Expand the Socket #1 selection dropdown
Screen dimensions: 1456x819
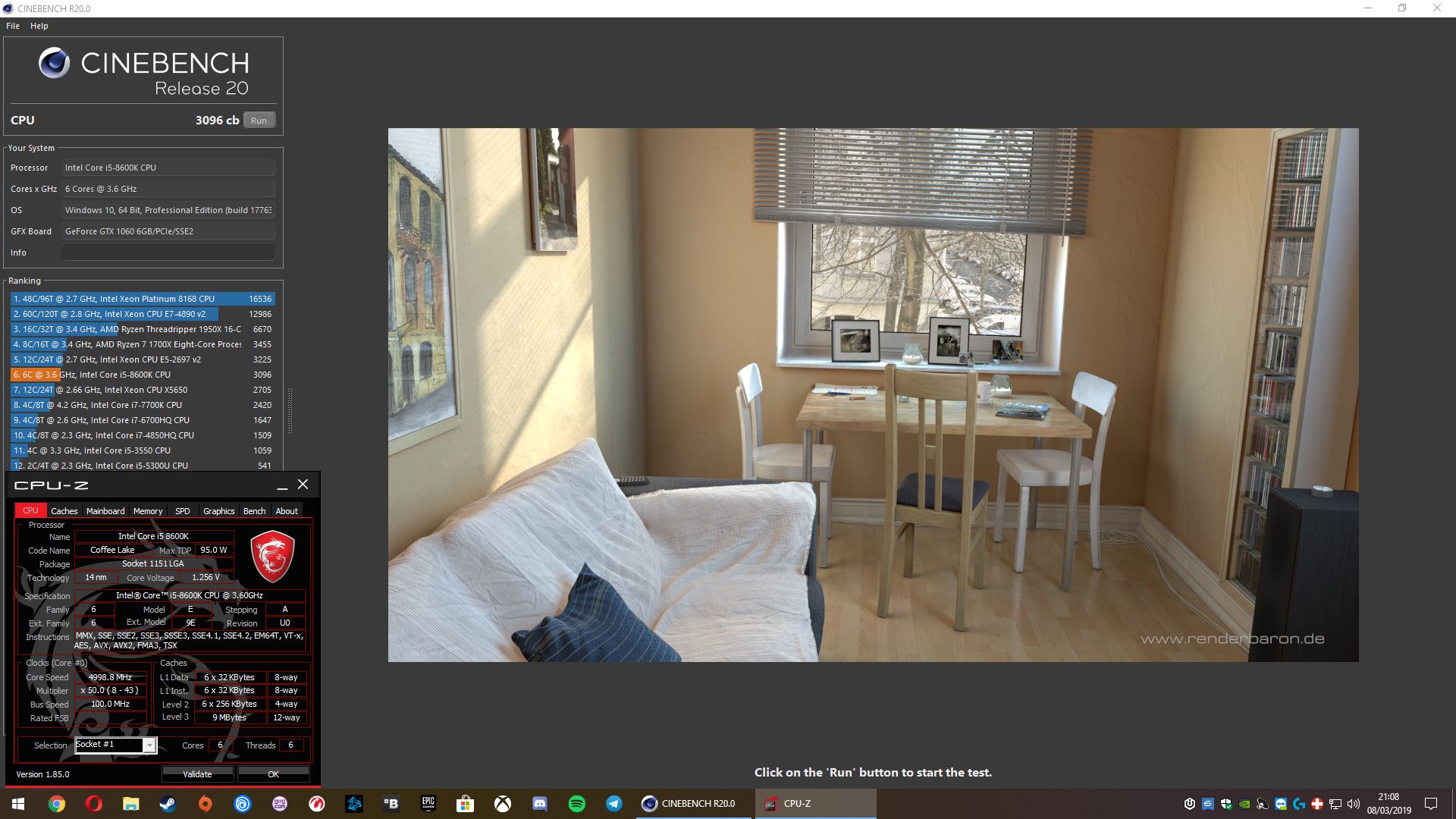[149, 745]
